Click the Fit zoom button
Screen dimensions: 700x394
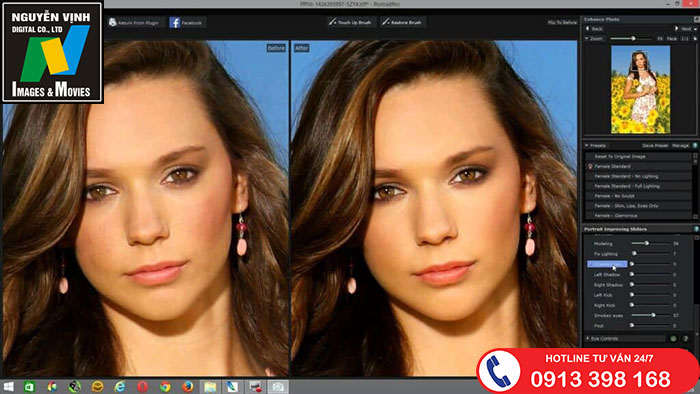coord(660,39)
